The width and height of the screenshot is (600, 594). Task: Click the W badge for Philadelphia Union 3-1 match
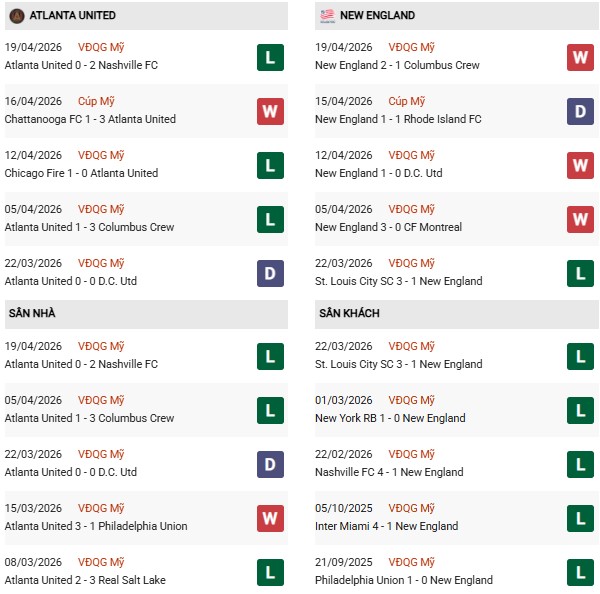pos(270,518)
